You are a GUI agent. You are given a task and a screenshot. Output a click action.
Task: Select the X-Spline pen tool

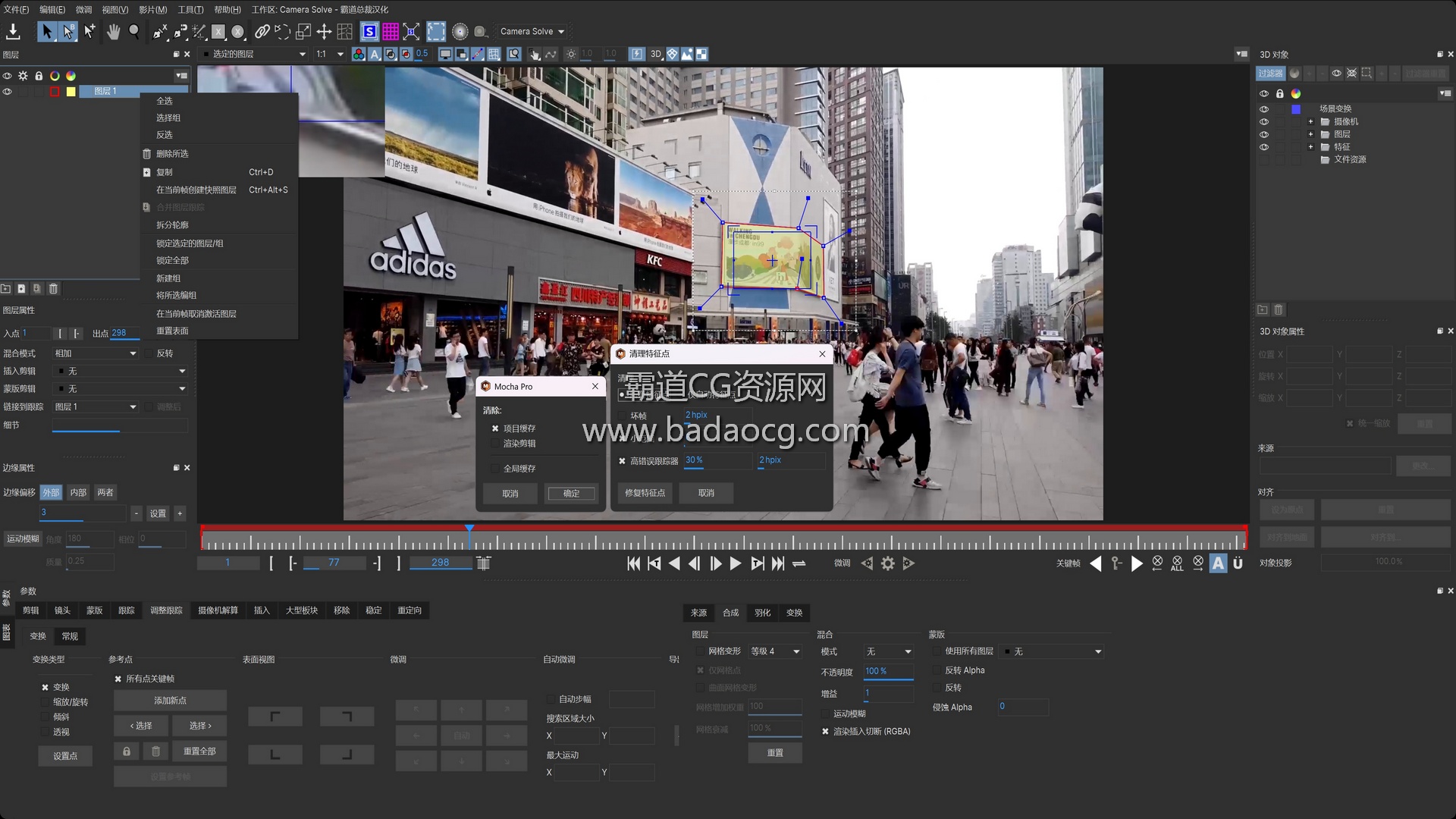[x=160, y=31]
